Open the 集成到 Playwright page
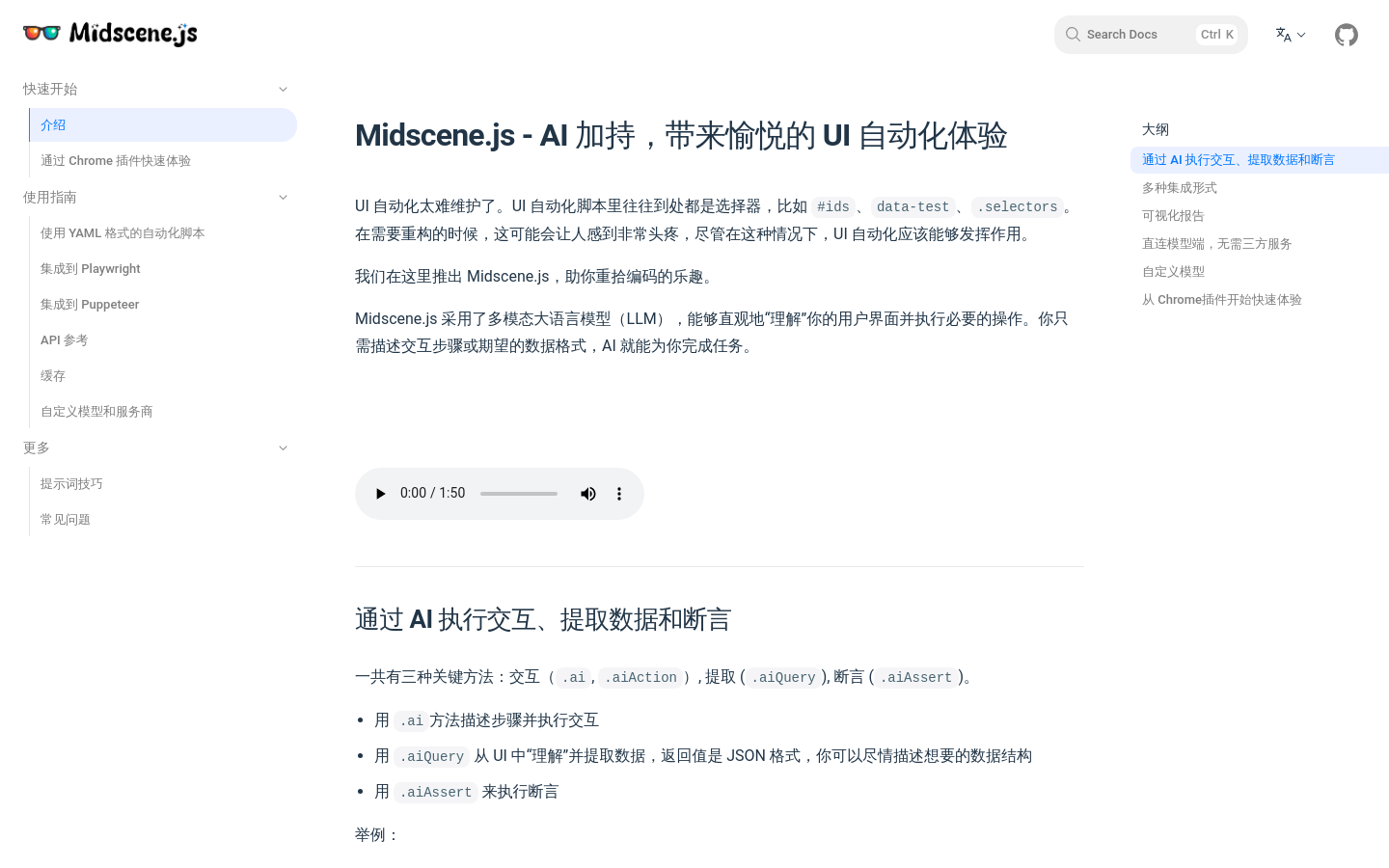 [90, 268]
